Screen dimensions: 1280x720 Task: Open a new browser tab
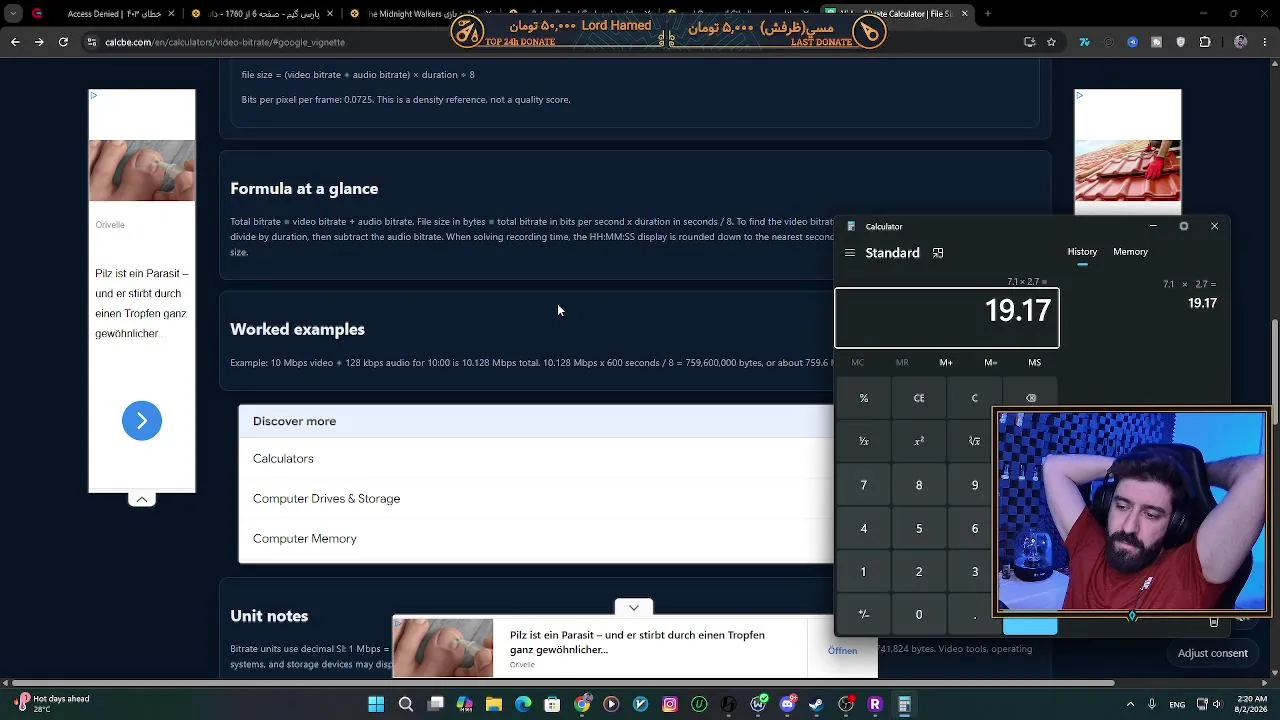[x=988, y=14]
